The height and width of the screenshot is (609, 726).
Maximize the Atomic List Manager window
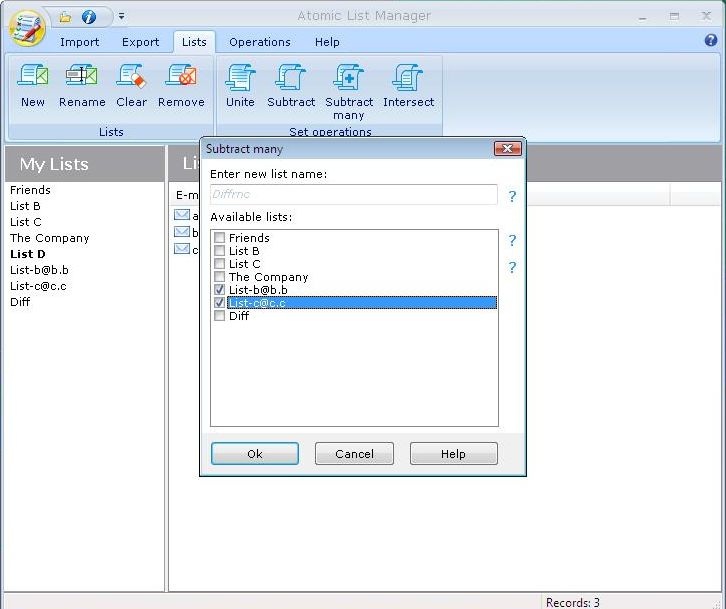tap(674, 17)
